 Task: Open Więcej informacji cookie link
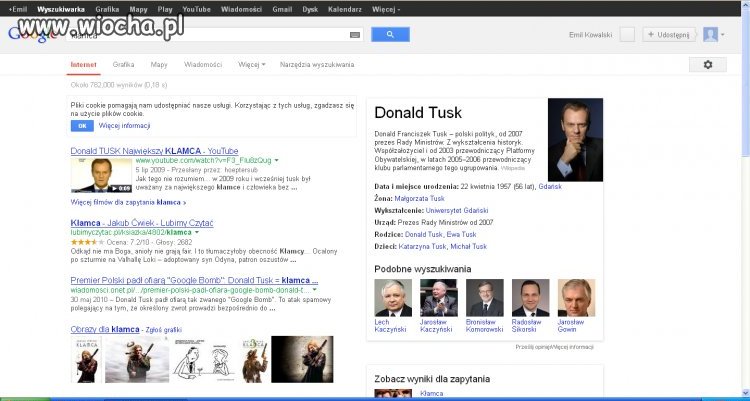pyautogui.click(x=124, y=126)
